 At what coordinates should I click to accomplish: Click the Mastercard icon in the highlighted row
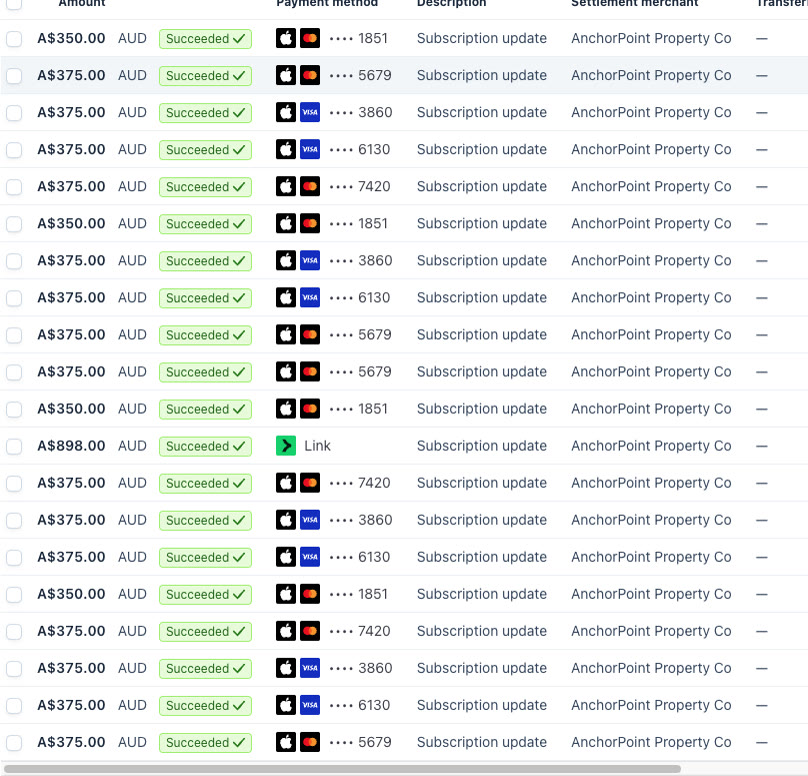(310, 75)
